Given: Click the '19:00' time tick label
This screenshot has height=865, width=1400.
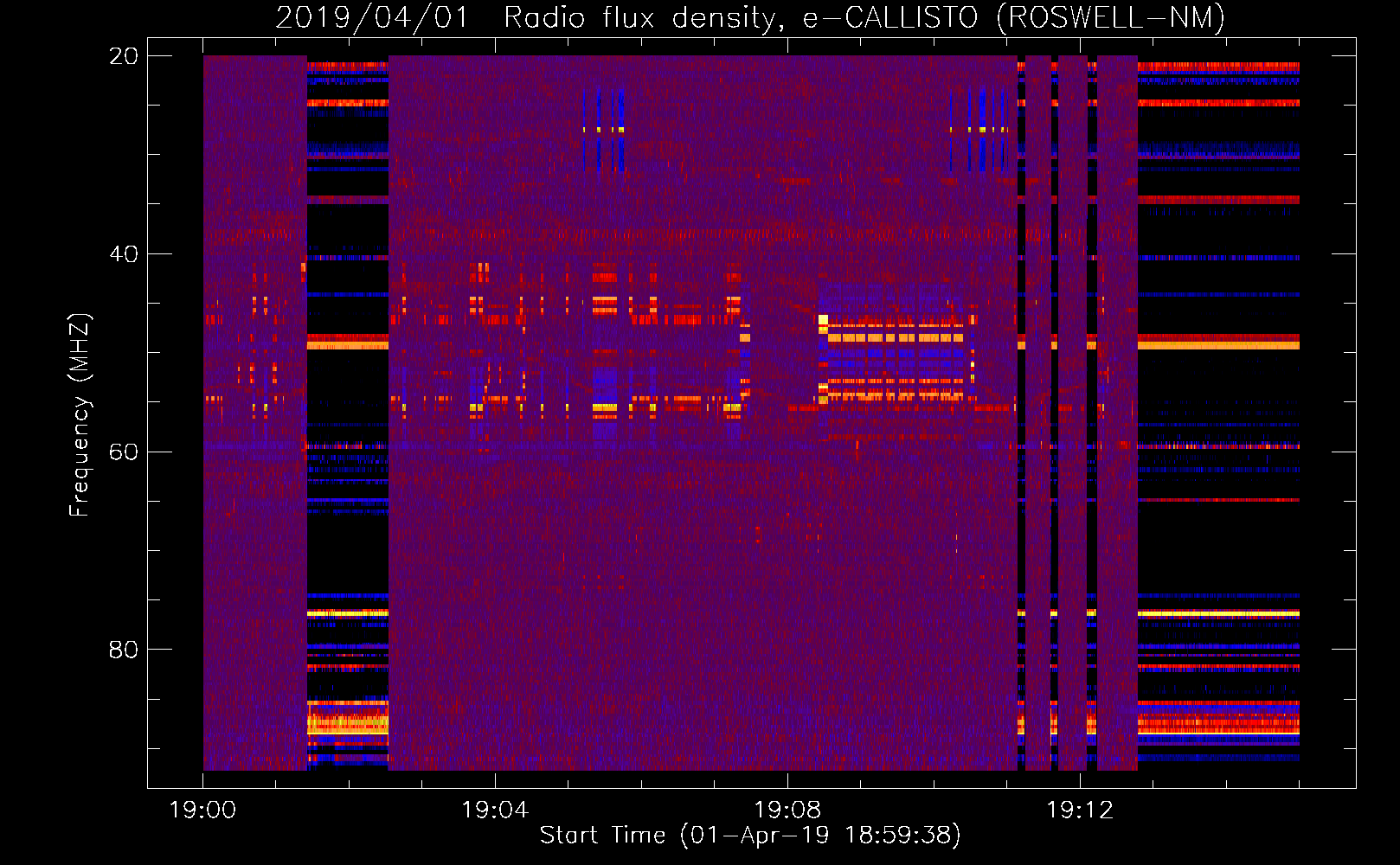Looking at the screenshot, I should tap(202, 811).
